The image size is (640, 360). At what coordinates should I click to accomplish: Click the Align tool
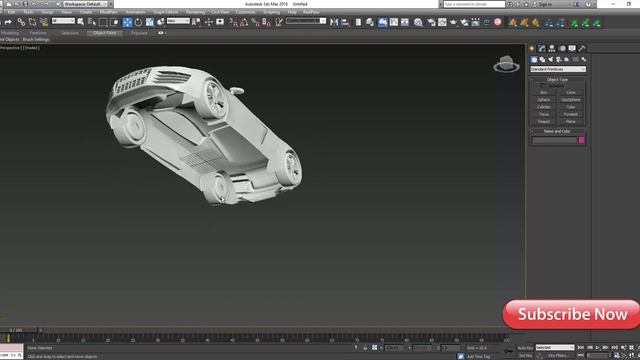(345, 22)
